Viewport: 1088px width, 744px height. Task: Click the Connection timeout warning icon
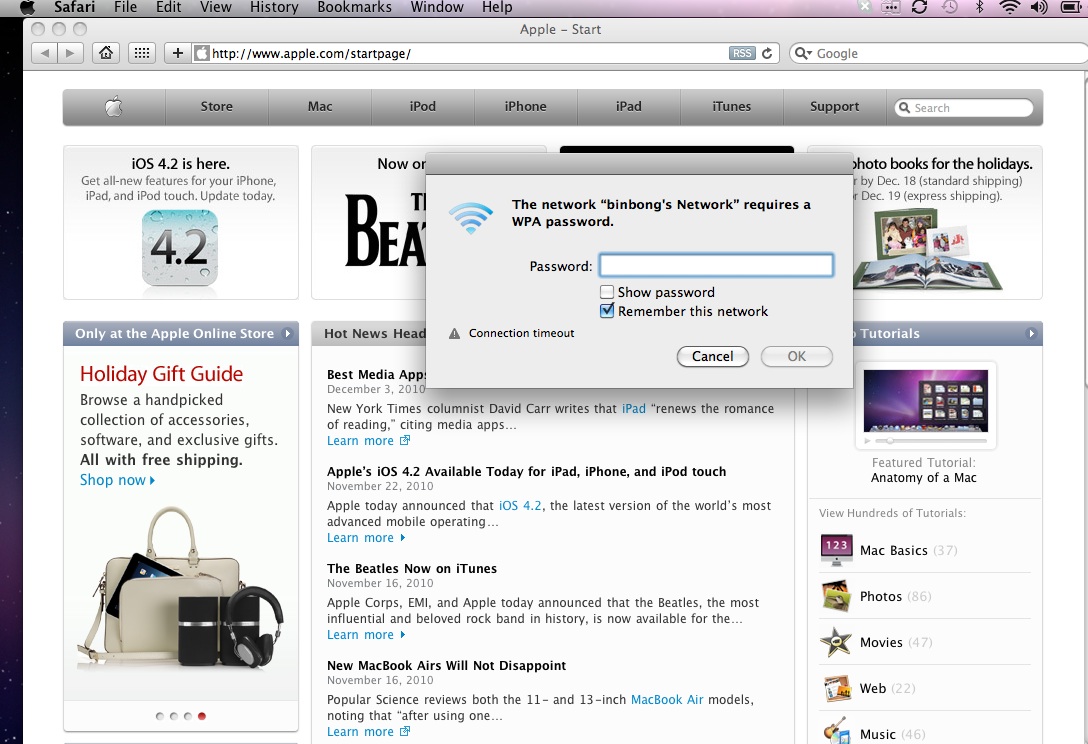point(454,334)
